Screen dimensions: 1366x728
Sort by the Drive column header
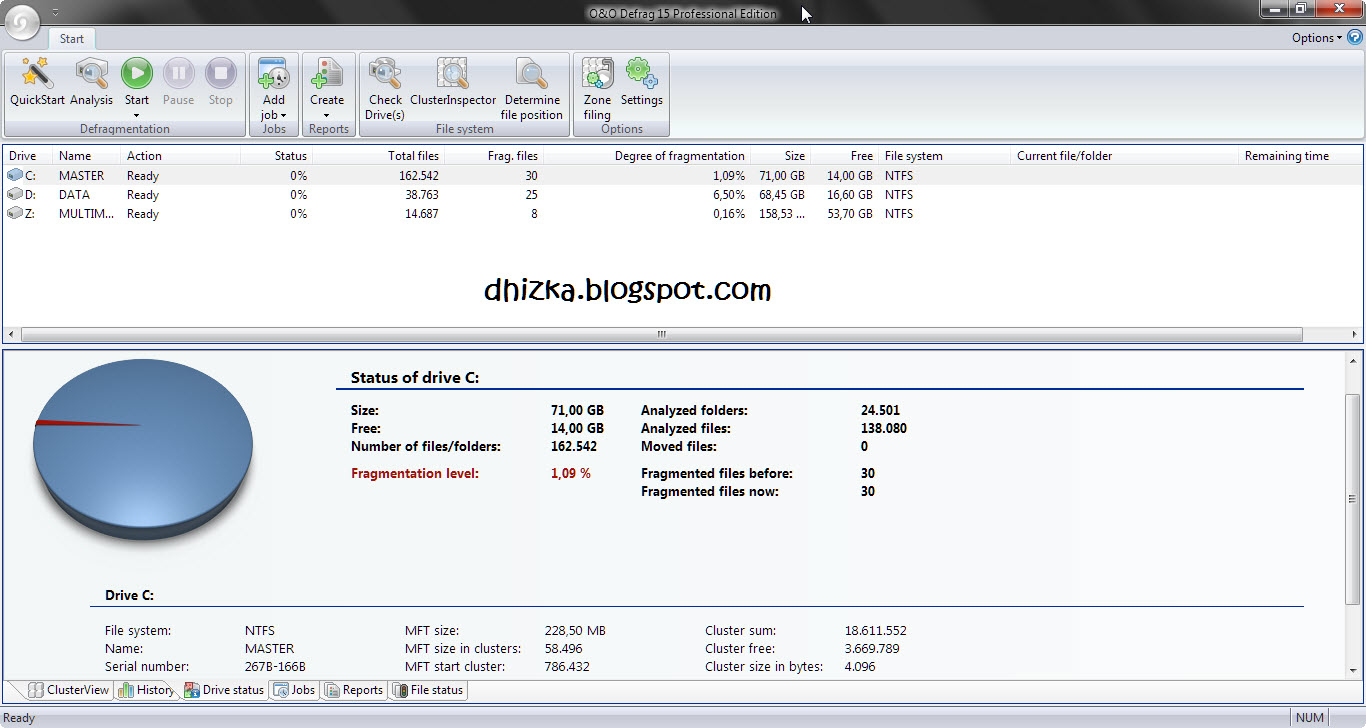pyautogui.click(x=27, y=156)
